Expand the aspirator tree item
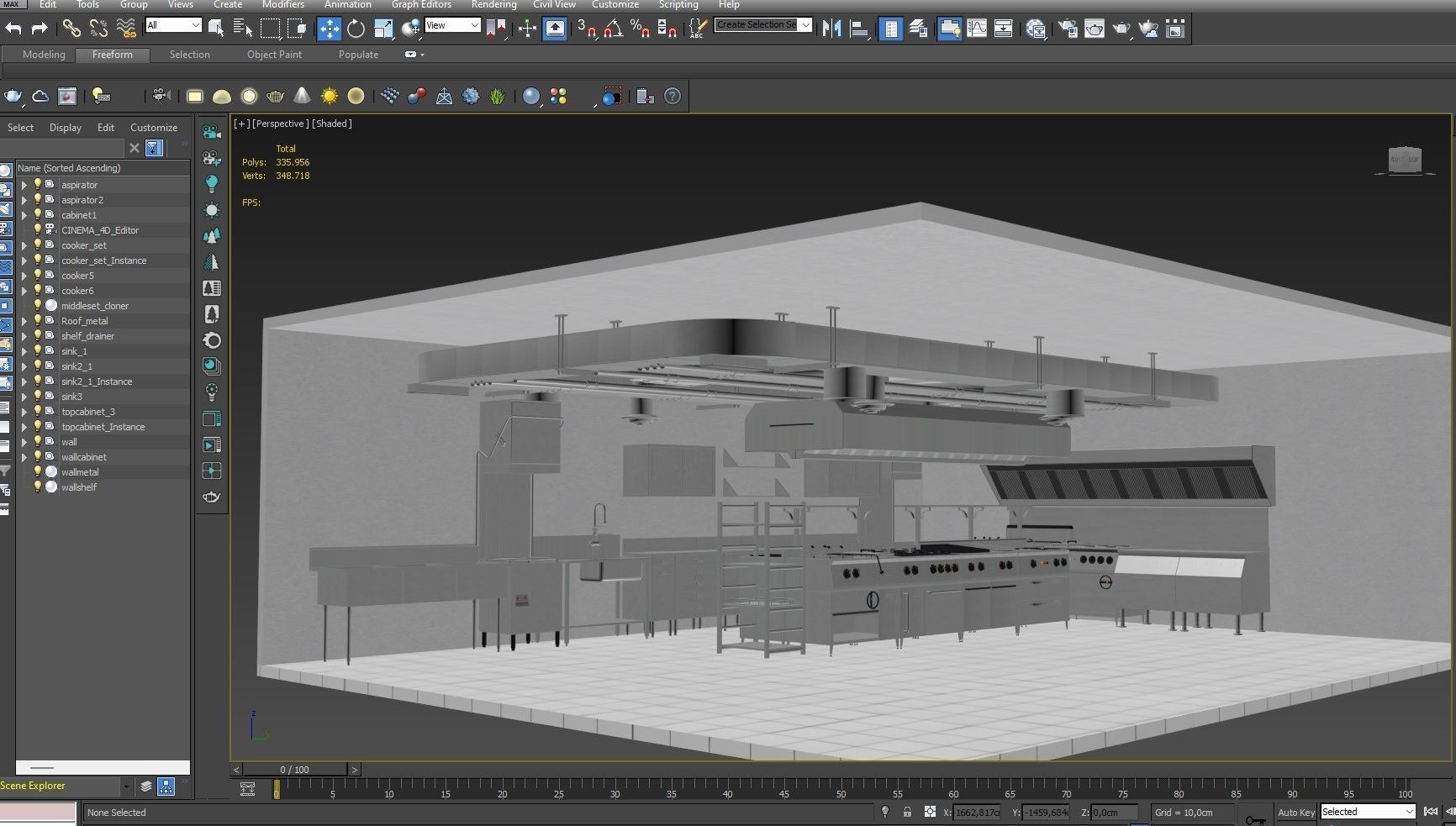1456x826 pixels. point(24,185)
